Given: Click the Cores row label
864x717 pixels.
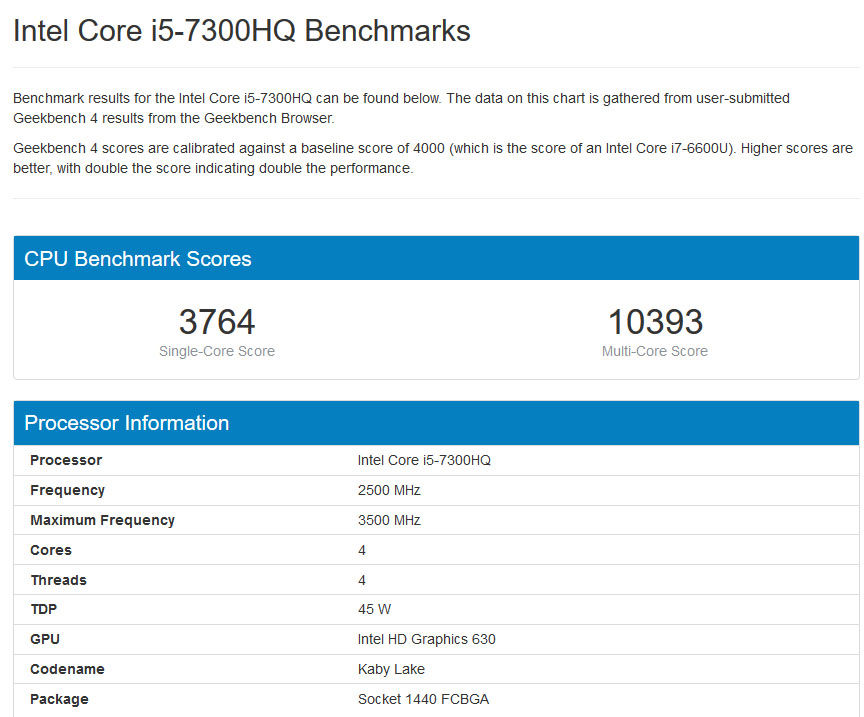Looking at the screenshot, I should click(x=51, y=550).
